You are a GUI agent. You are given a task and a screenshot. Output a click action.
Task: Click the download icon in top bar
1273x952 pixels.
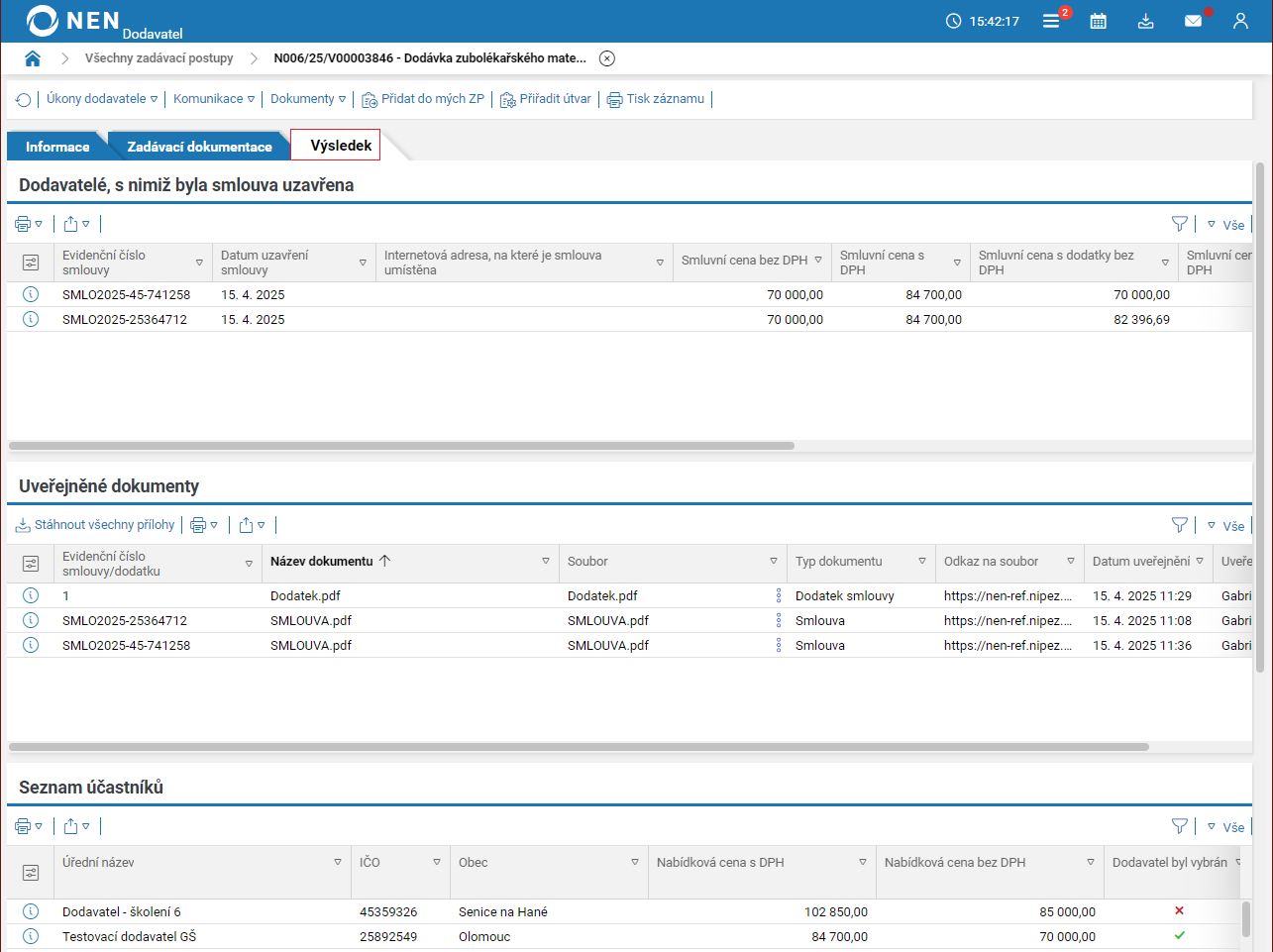coord(1145,21)
